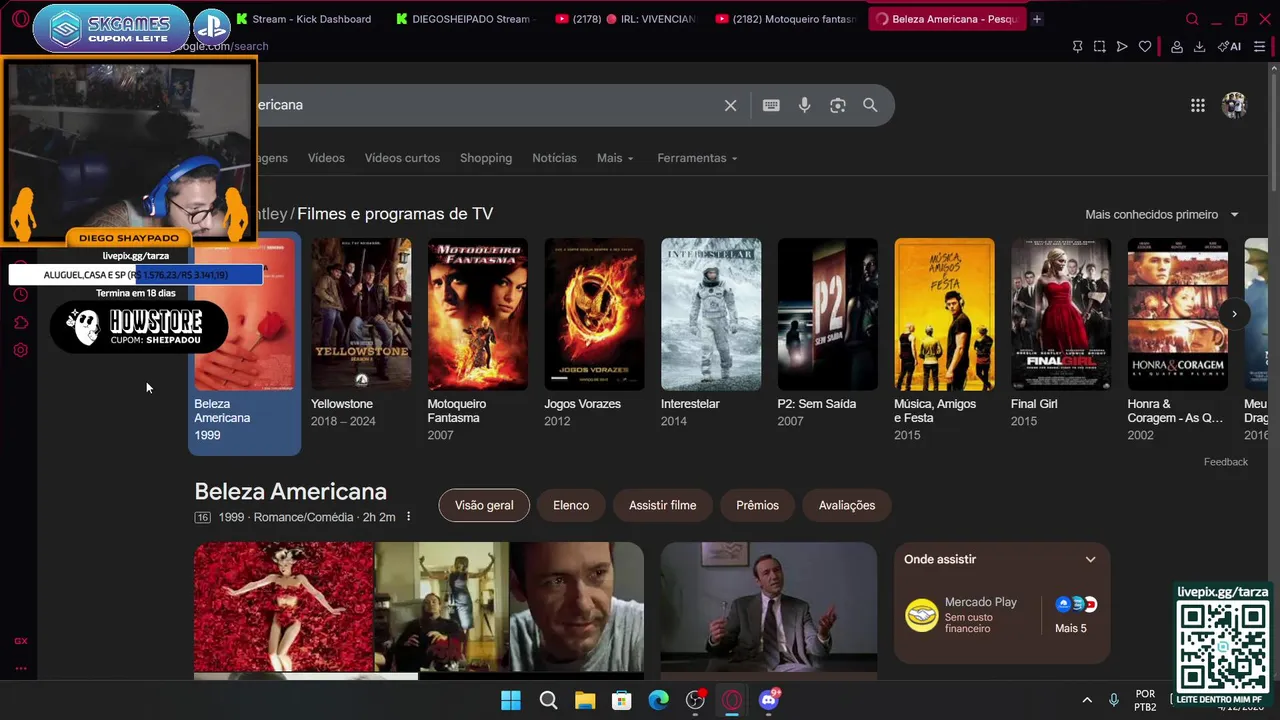Select the Avaliações chip
Image resolution: width=1280 pixels, height=720 pixels.
[x=847, y=505]
